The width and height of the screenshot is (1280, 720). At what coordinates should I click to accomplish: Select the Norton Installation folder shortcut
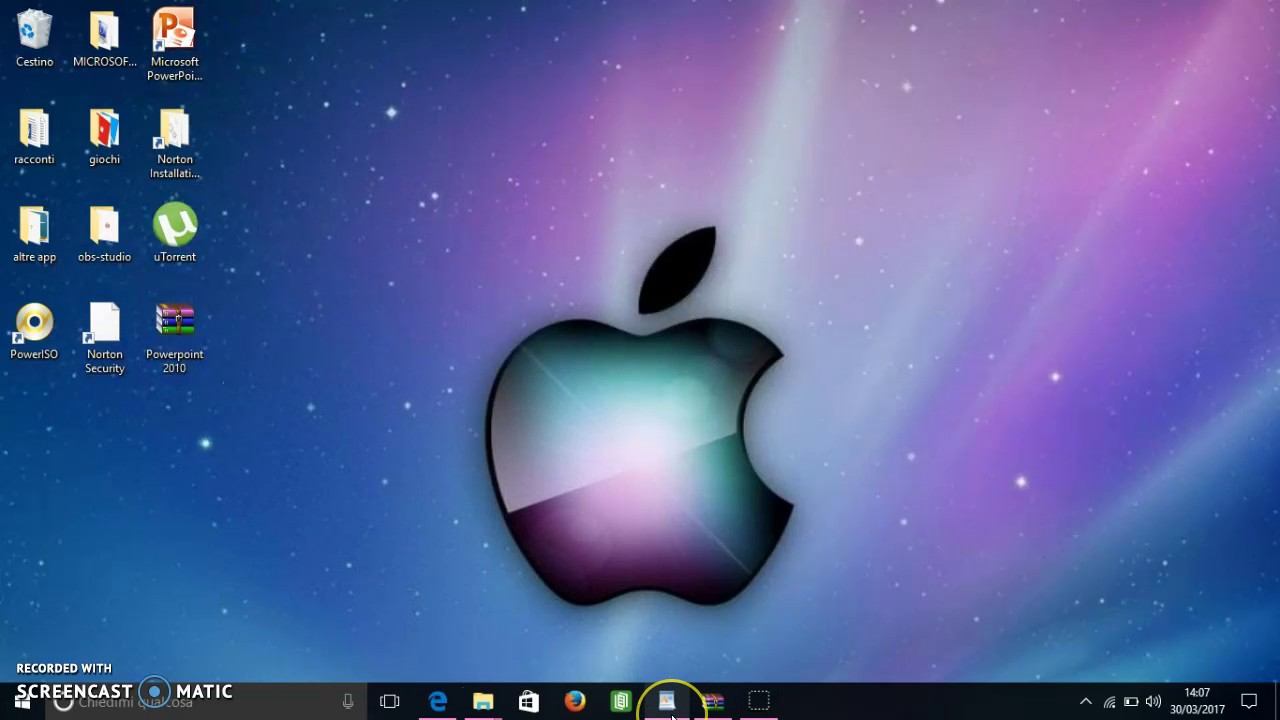click(174, 144)
